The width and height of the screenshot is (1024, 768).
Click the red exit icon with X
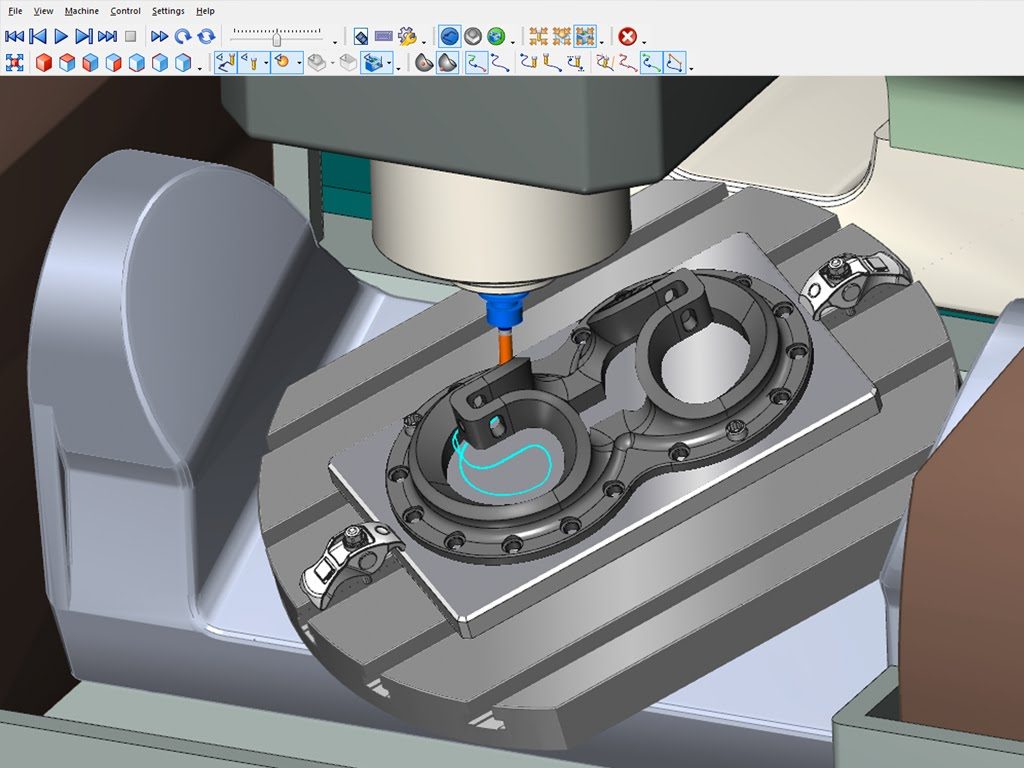[627, 37]
